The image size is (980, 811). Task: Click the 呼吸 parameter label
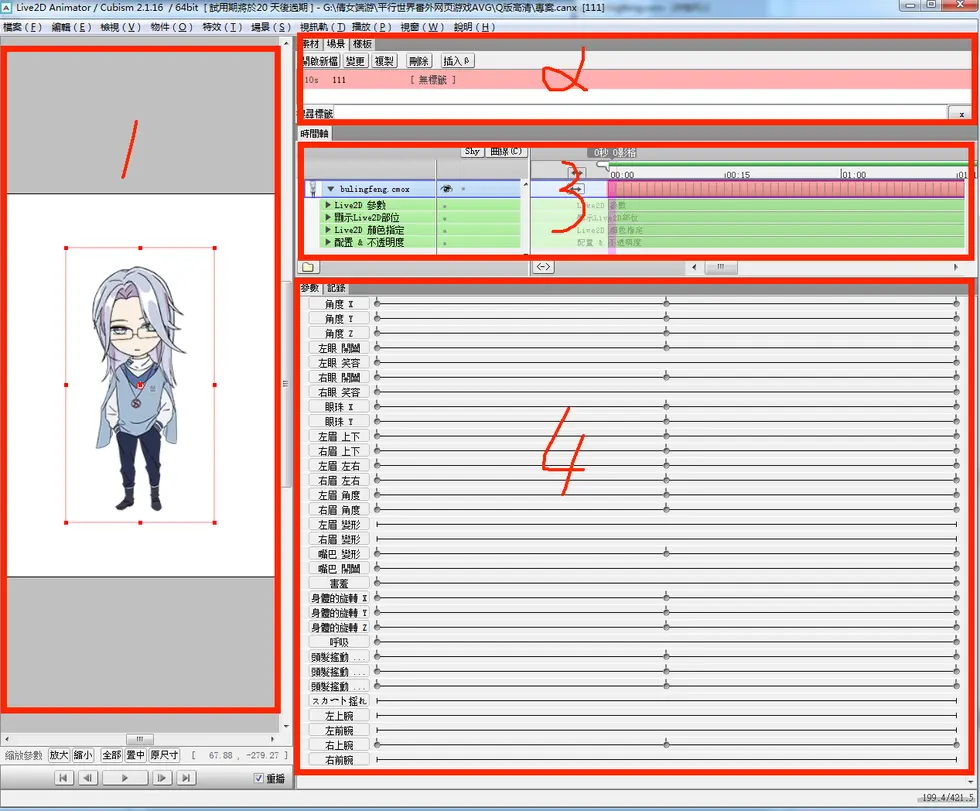point(339,642)
